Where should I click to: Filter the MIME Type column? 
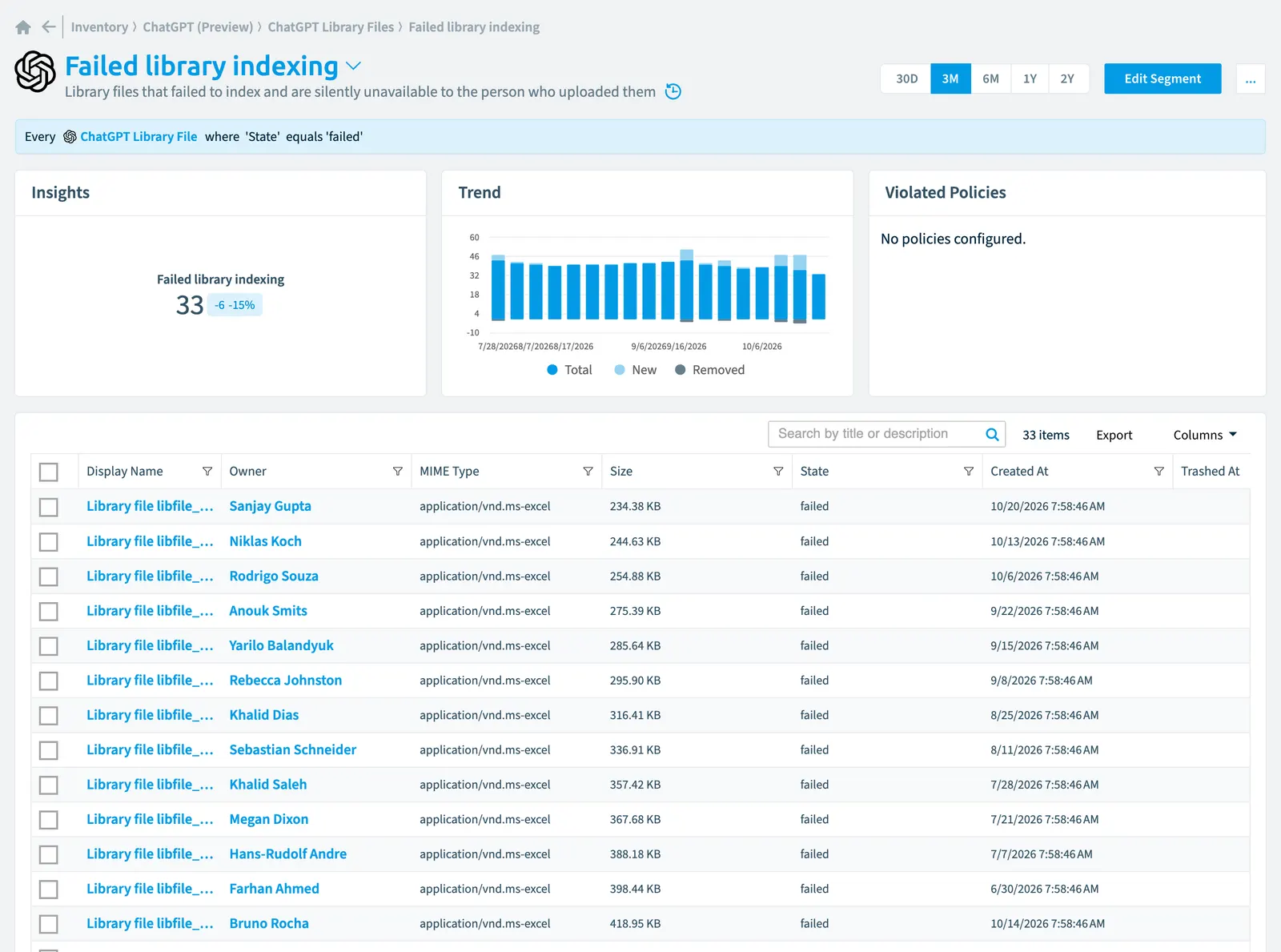(588, 472)
